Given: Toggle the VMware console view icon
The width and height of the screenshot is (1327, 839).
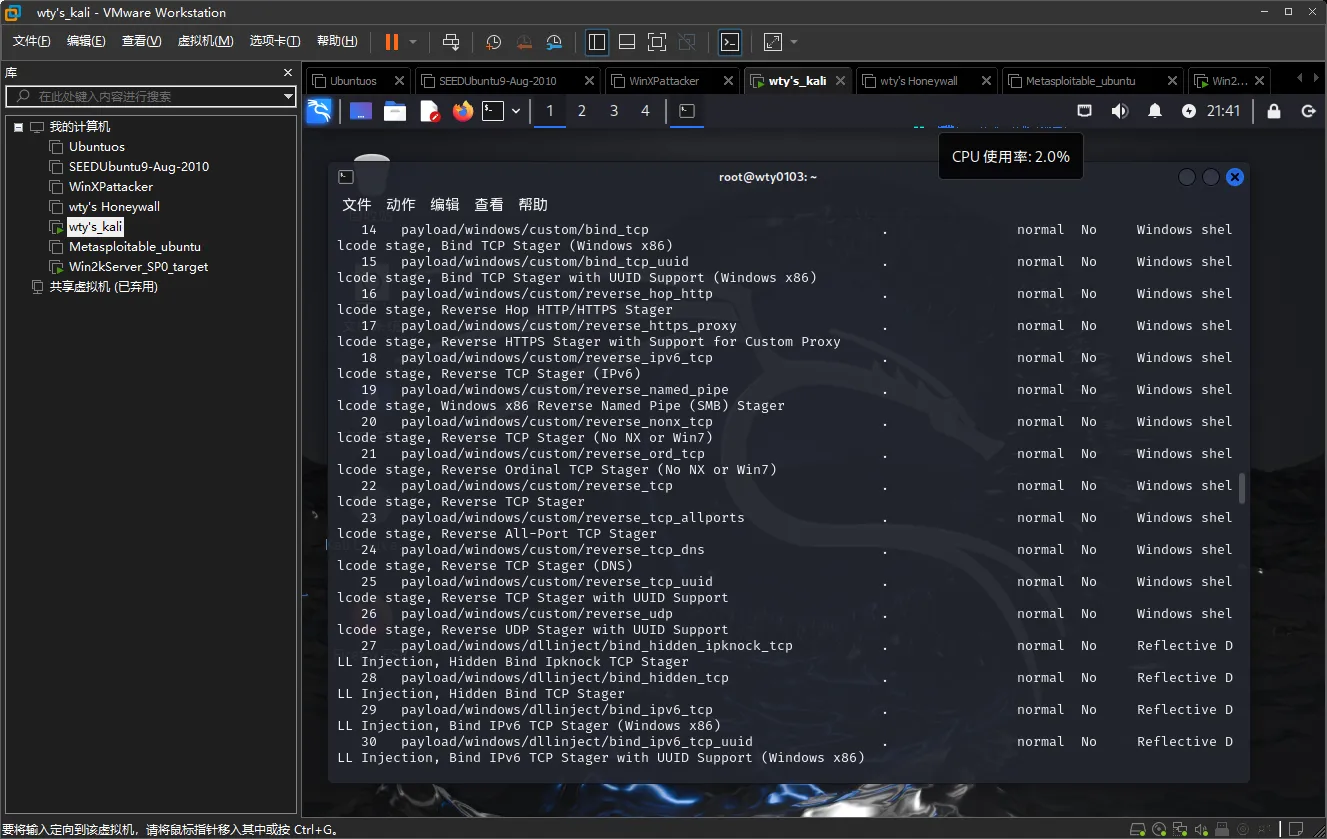Looking at the screenshot, I should (731, 42).
